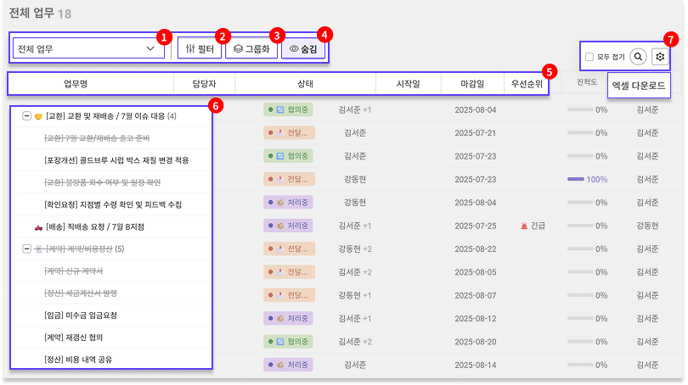Click the due date 2025-08-05

pos(475,272)
